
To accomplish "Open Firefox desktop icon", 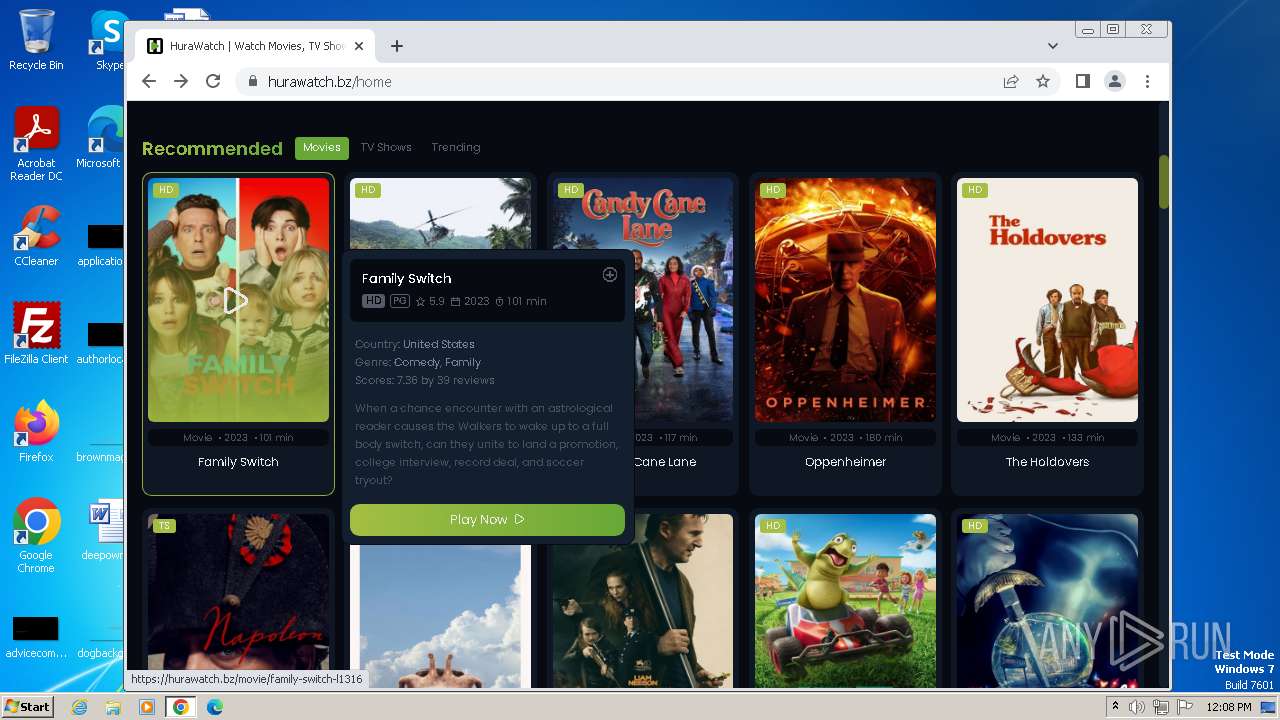I will point(36,432).
